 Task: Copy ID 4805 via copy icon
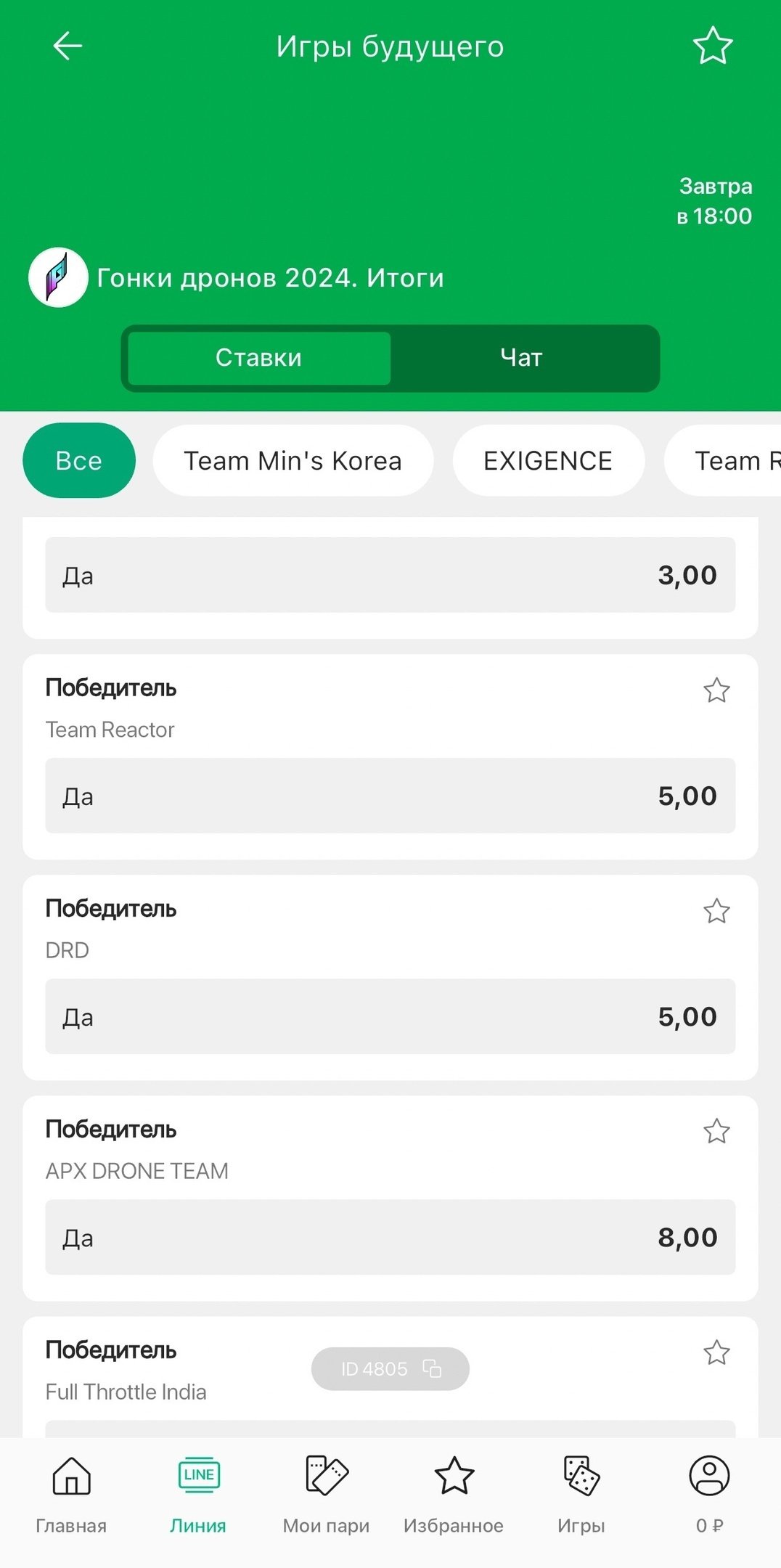pos(432,1368)
